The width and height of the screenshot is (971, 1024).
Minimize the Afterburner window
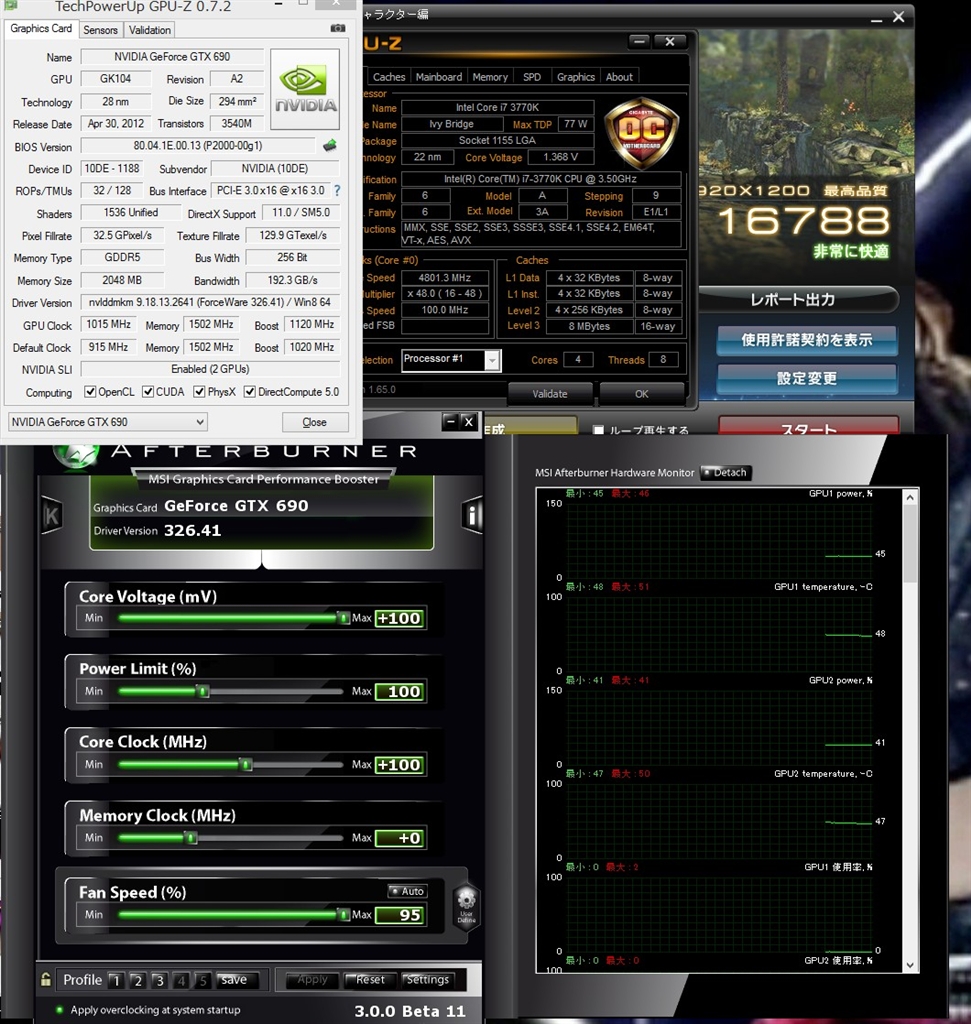click(x=449, y=422)
